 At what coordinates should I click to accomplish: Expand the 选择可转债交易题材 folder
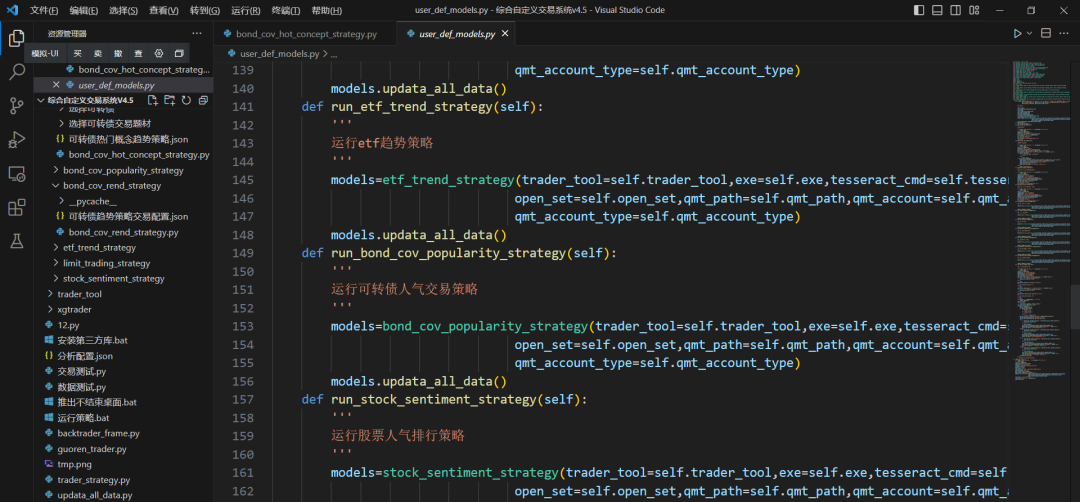pos(110,123)
